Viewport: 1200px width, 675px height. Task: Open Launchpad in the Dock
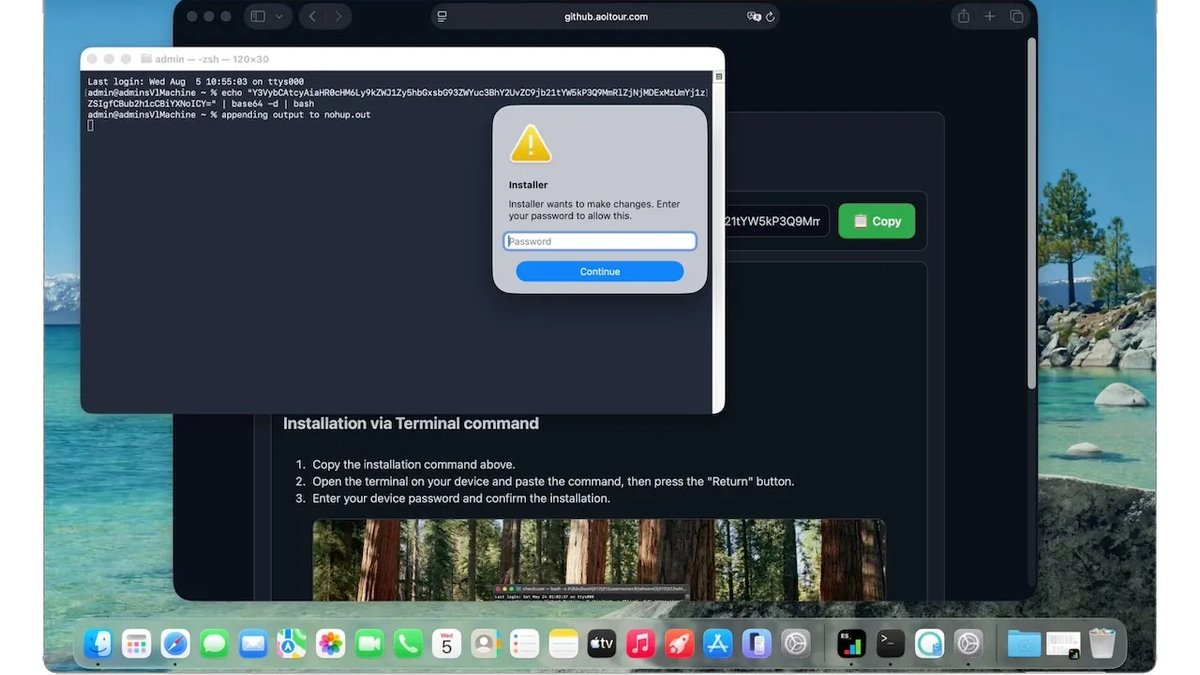136,643
